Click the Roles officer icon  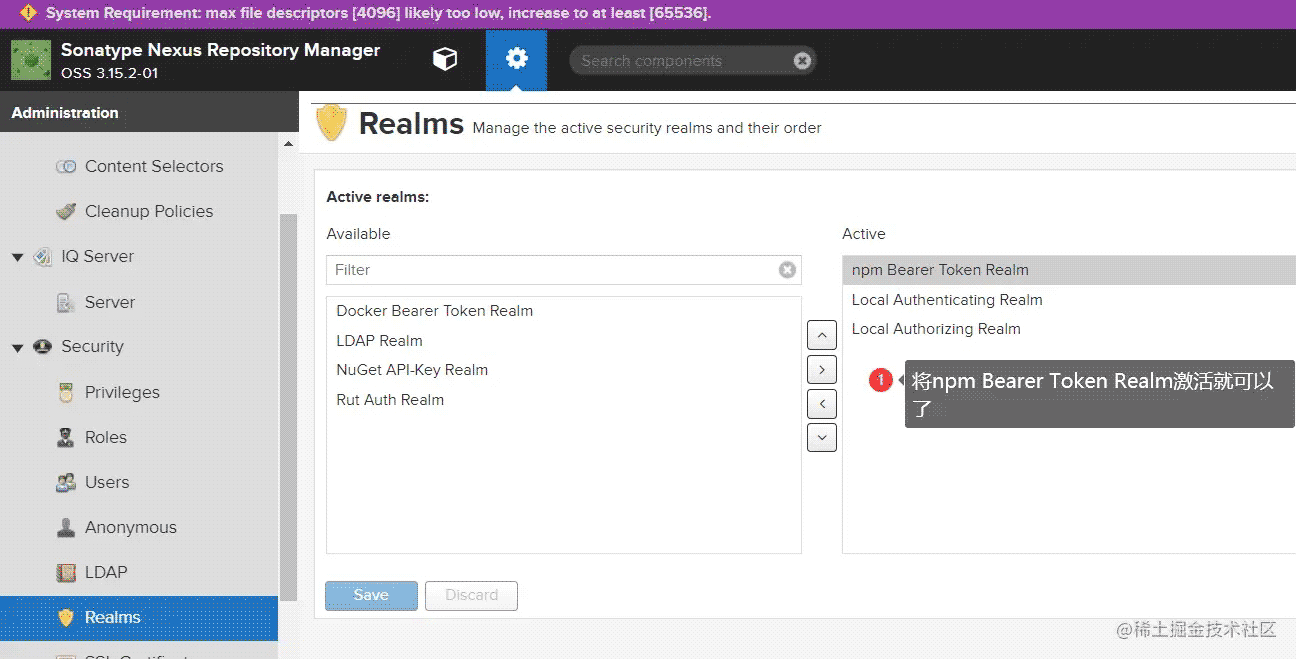coord(66,438)
